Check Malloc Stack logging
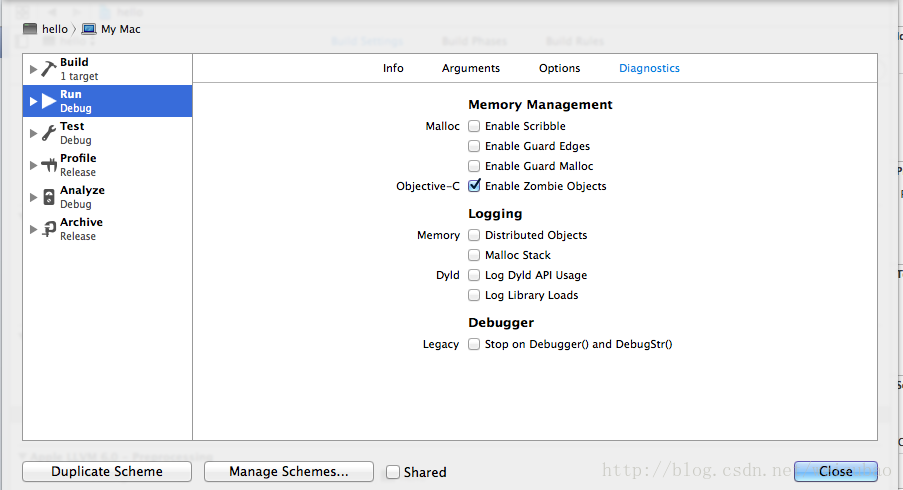Viewport: 903px width, 490px height. [474, 255]
